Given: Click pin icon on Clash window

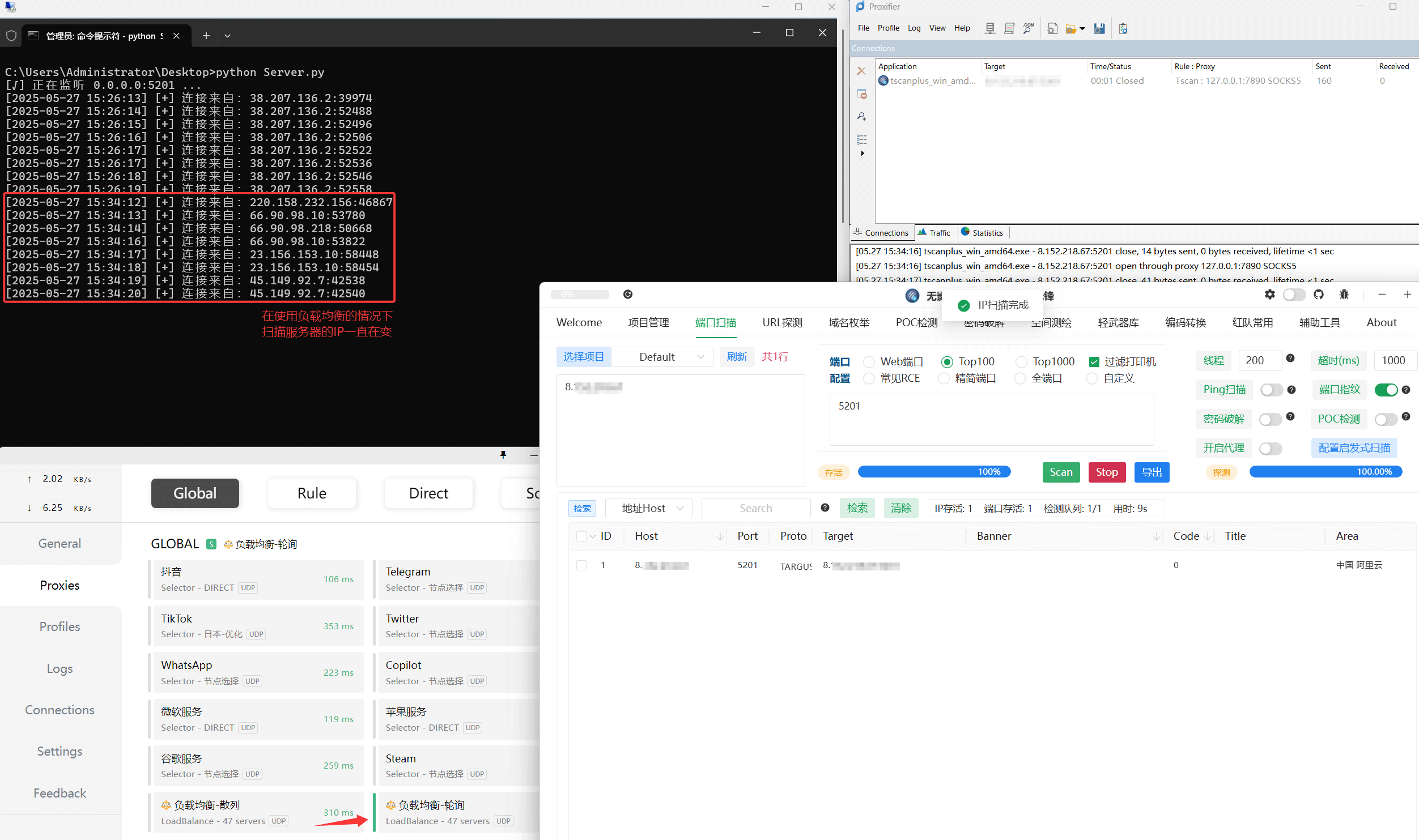Looking at the screenshot, I should (503, 455).
